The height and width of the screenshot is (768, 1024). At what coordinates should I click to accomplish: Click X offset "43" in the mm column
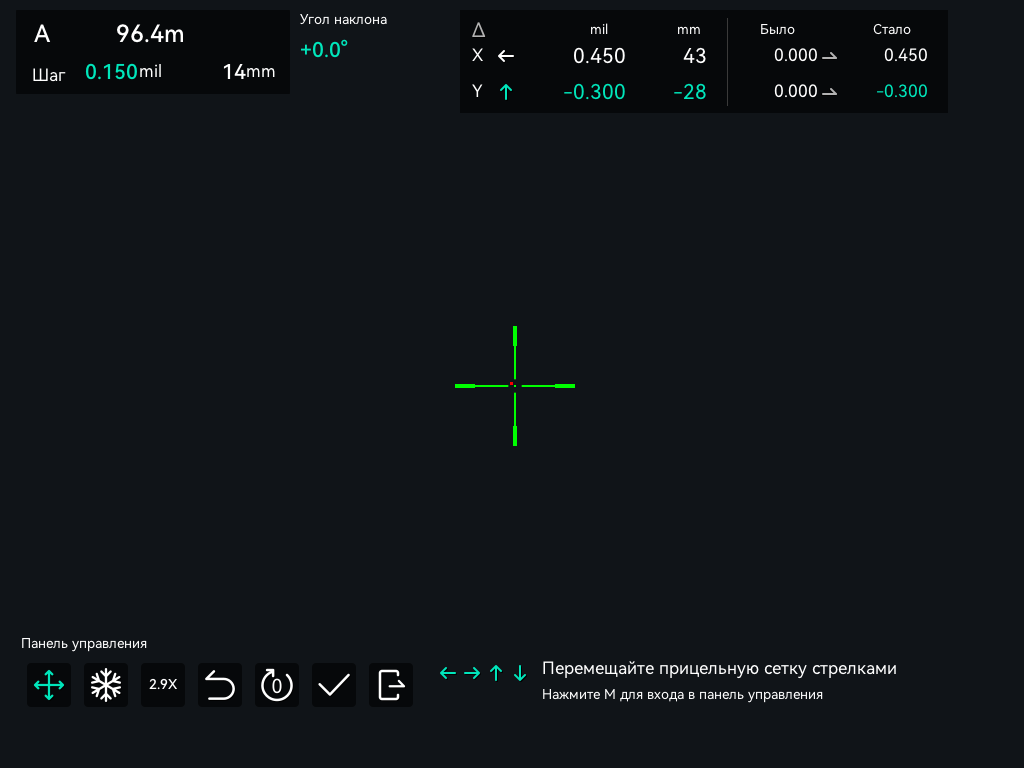pos(694,56)
